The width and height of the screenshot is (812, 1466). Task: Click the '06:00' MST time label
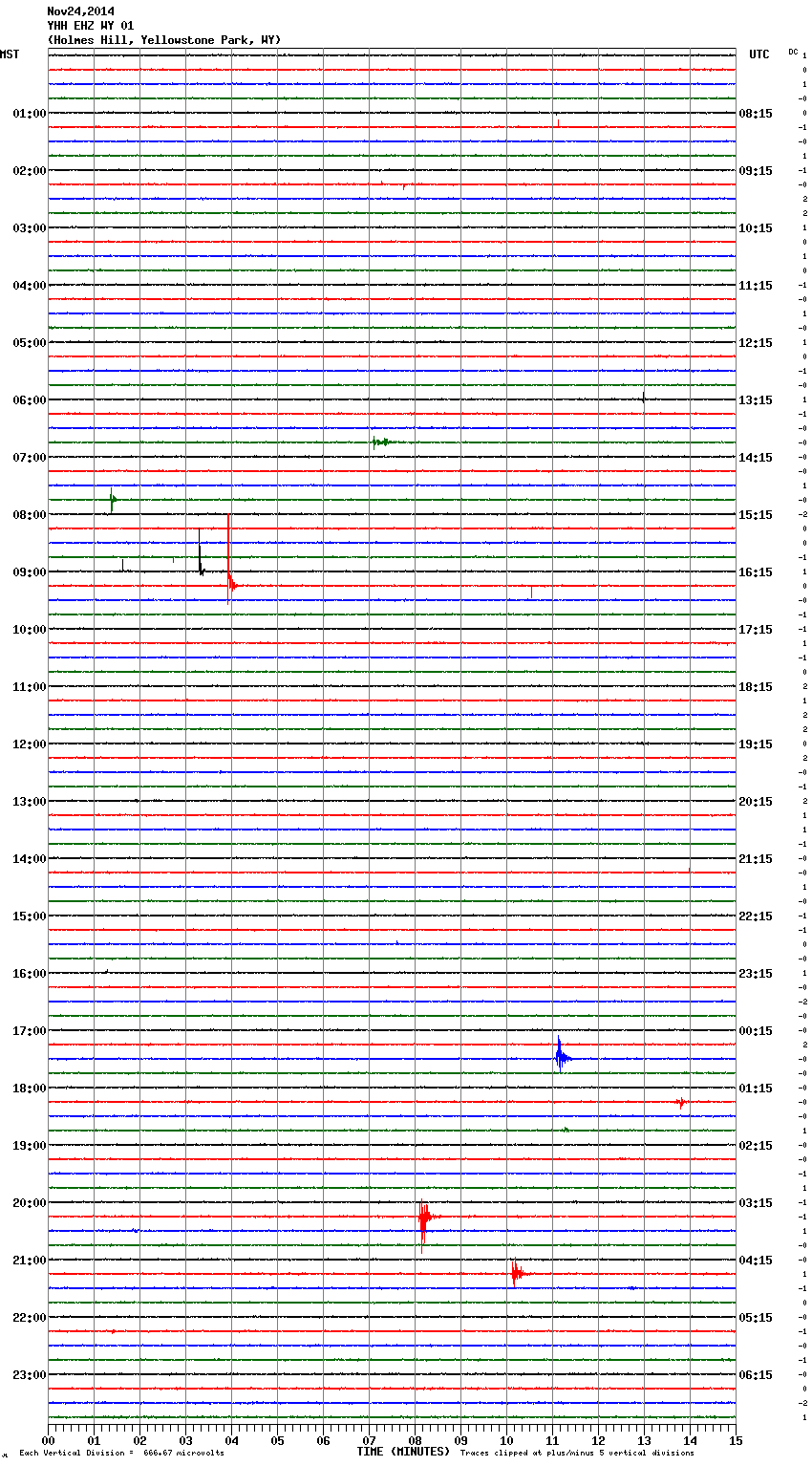(30, 400)
